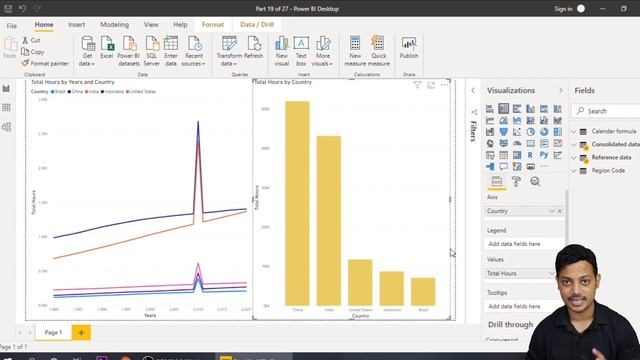Open the Fields well tab icon
This screenshot has width=640, height=360.
coord(497,182)
